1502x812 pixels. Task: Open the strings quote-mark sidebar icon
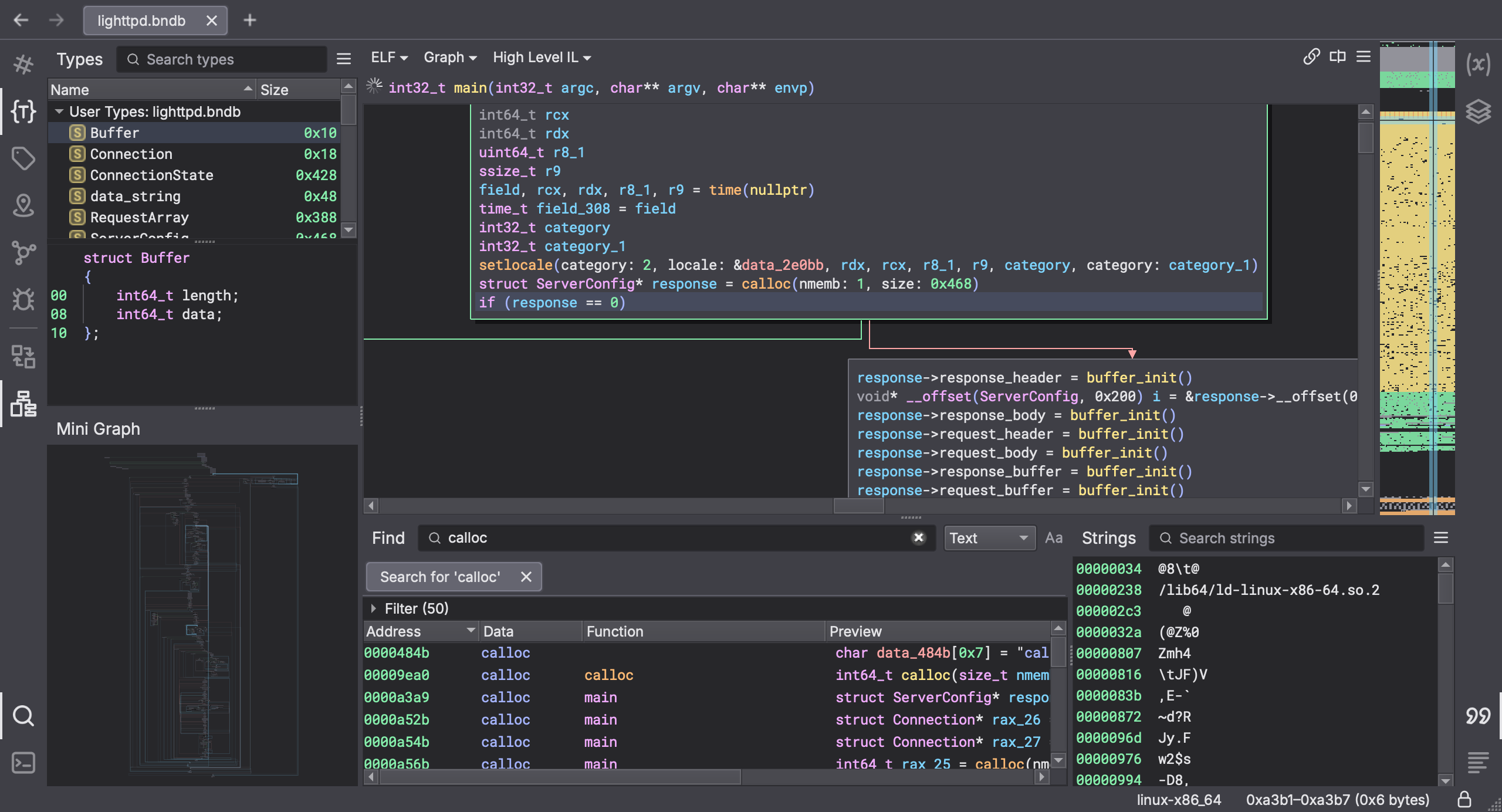1477,716
